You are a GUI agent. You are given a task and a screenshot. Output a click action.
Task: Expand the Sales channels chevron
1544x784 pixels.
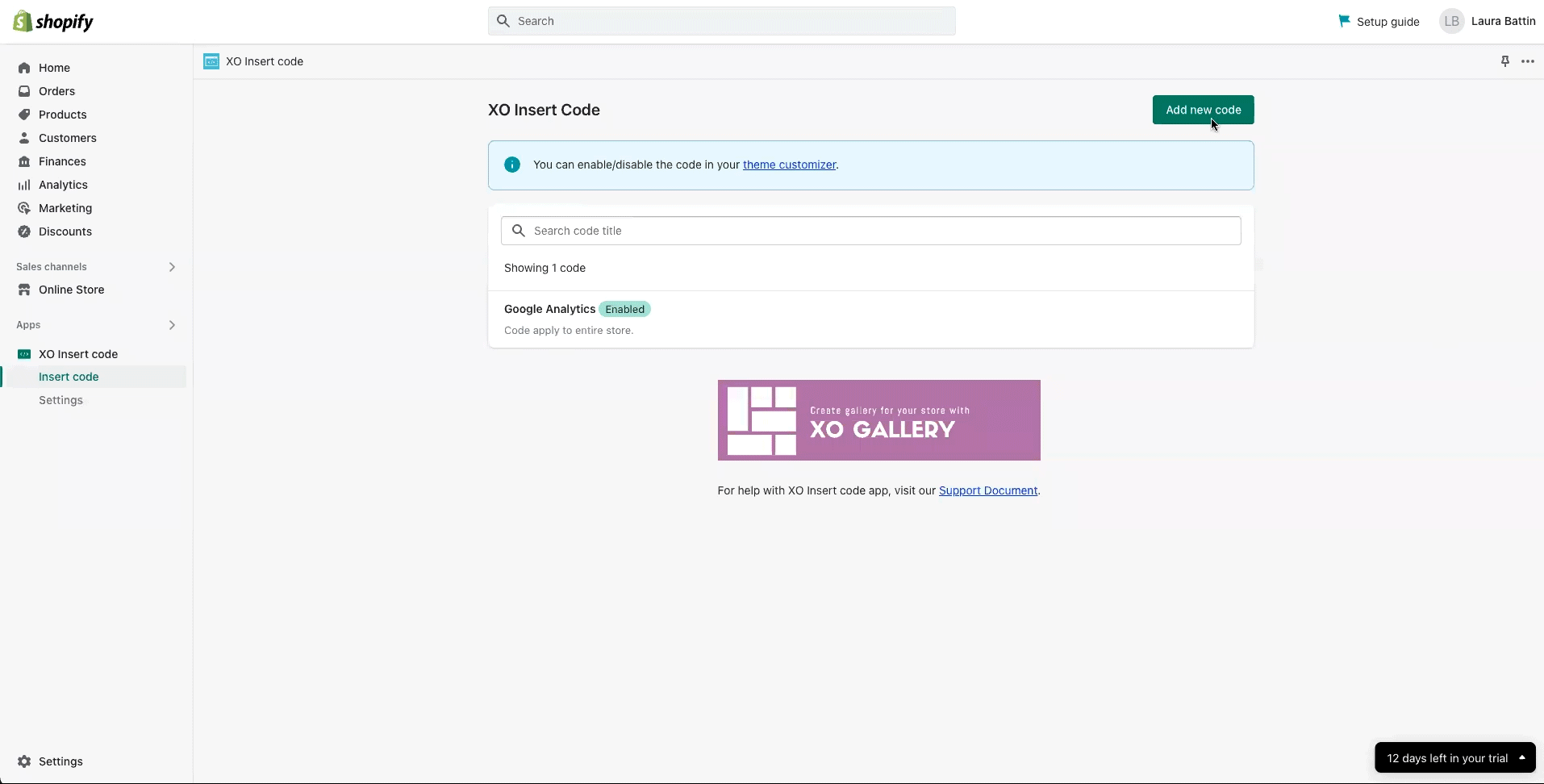tap(172, 267)
